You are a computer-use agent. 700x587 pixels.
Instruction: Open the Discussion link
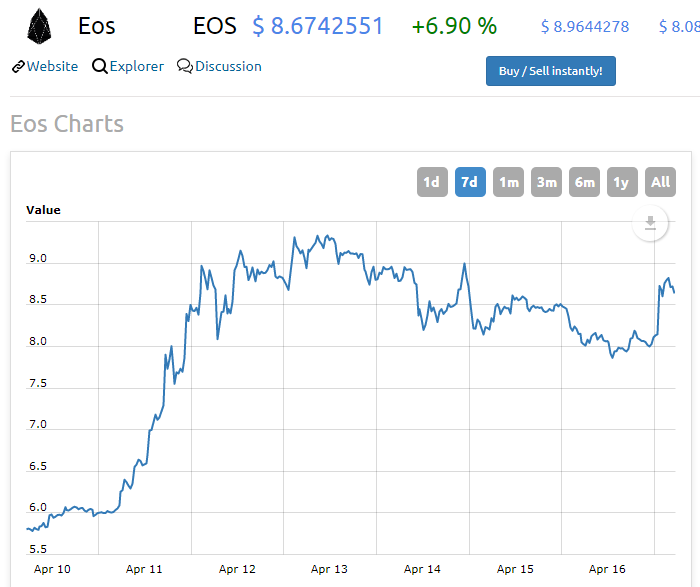click(228, 67)
